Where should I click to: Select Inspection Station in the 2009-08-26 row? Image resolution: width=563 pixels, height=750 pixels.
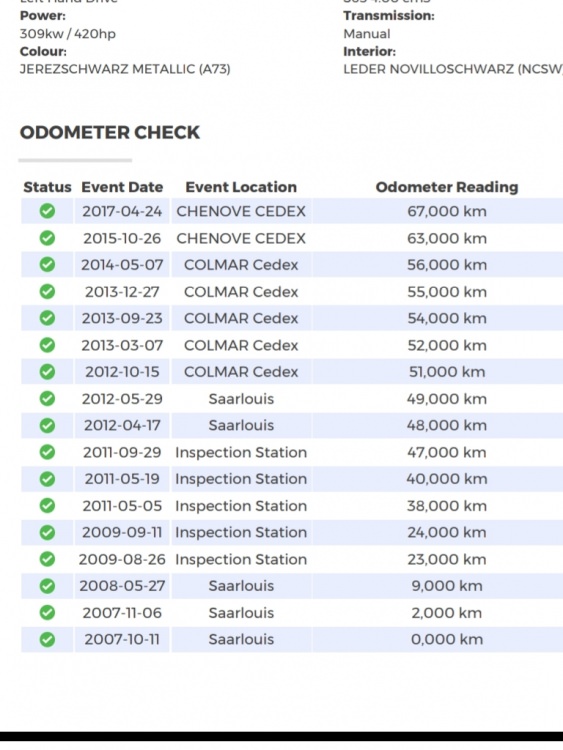pos(241,560)
